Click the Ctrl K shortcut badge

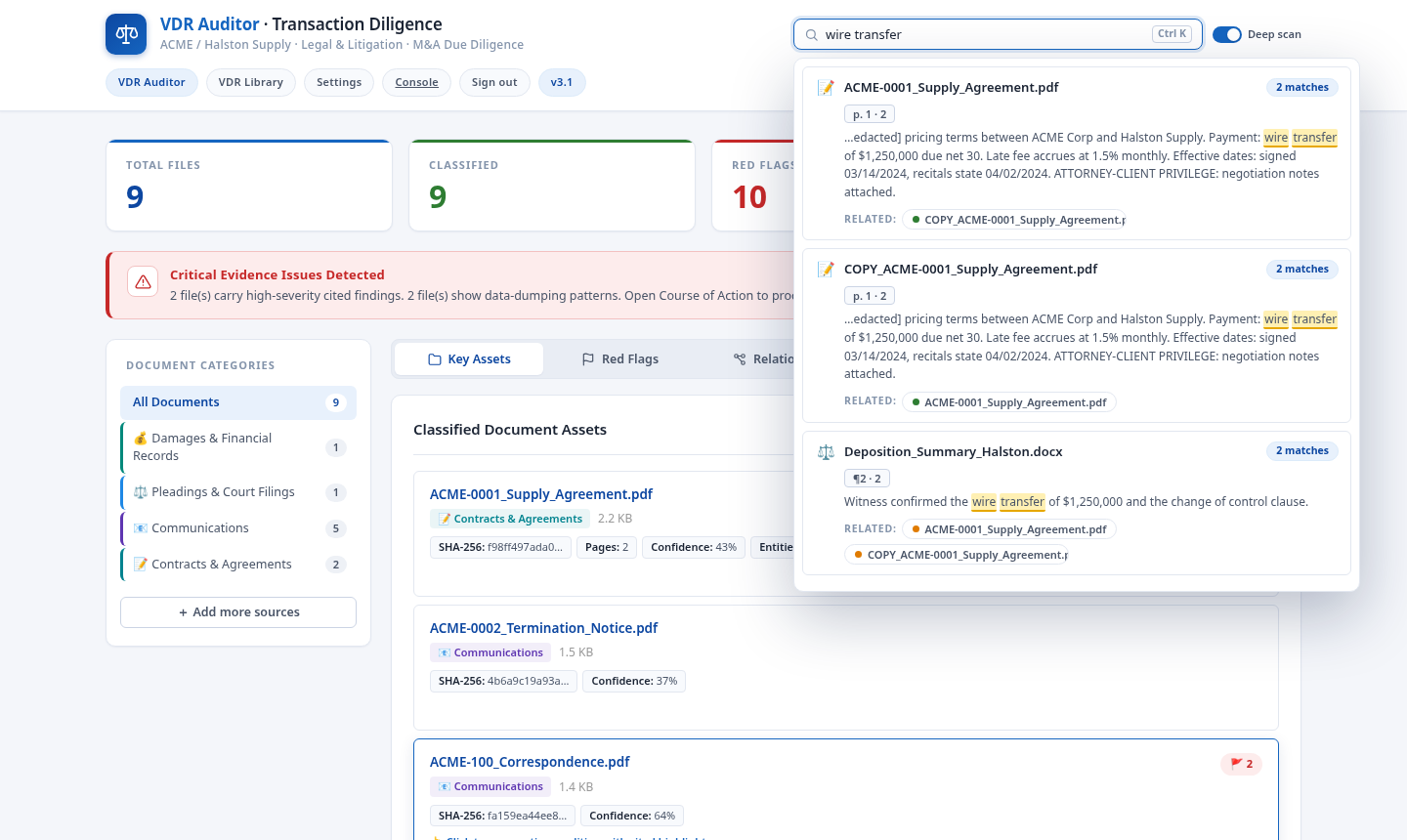click(x=1172, y=33)
